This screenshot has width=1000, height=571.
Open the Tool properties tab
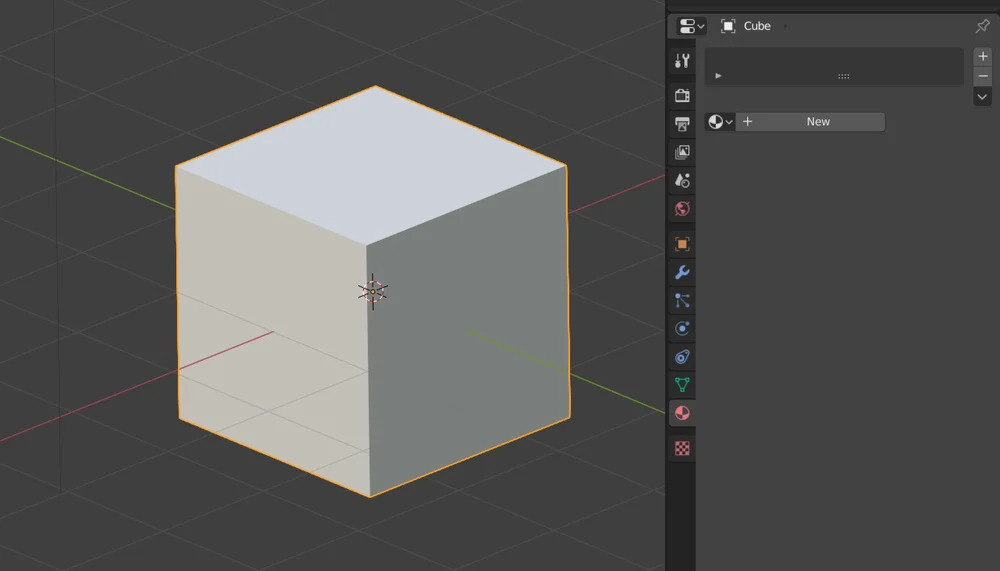tap(682, 61)
